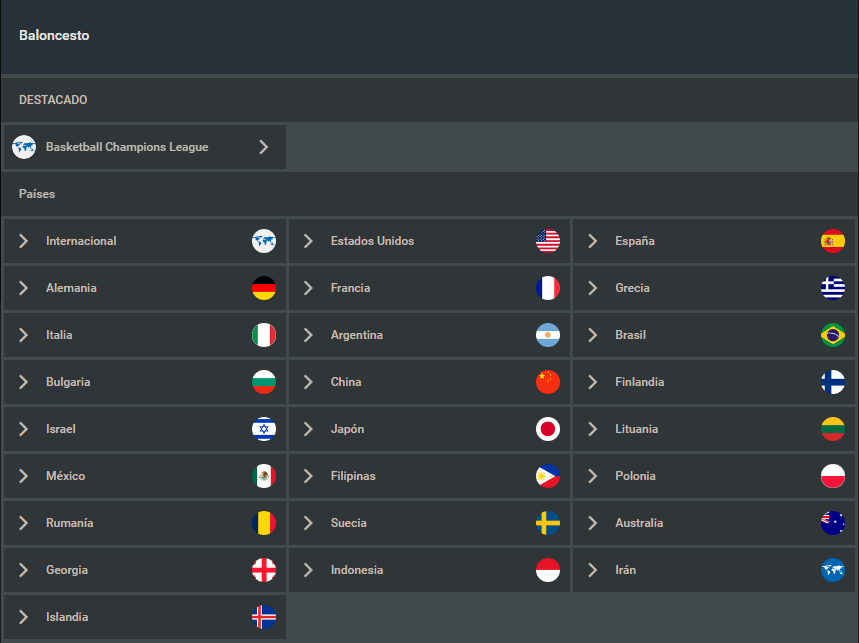The height and width of the screenshot is (643, 859).
Task: Click the Mexico flag icon
Action: tap(264, 476)
